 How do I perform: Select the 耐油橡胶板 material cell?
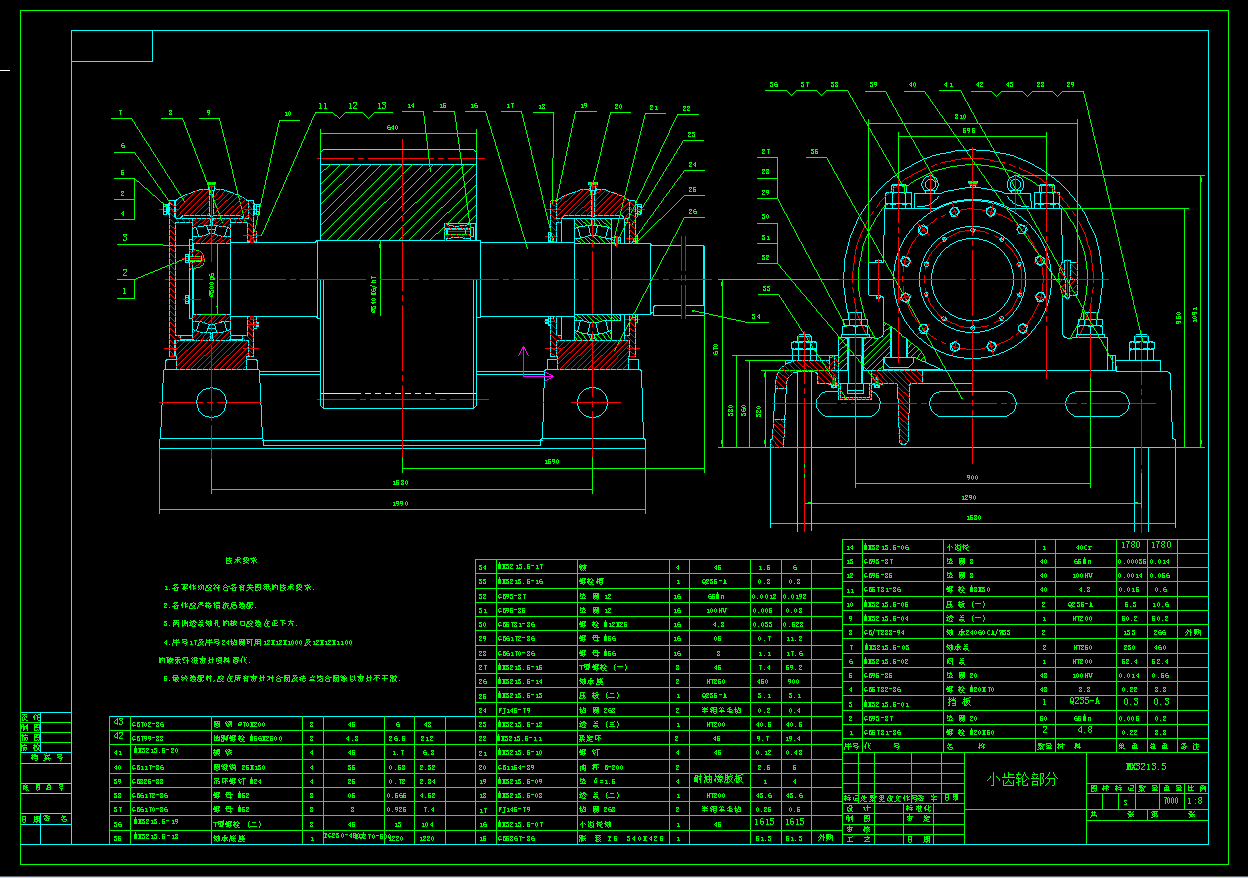click(717, 779)
